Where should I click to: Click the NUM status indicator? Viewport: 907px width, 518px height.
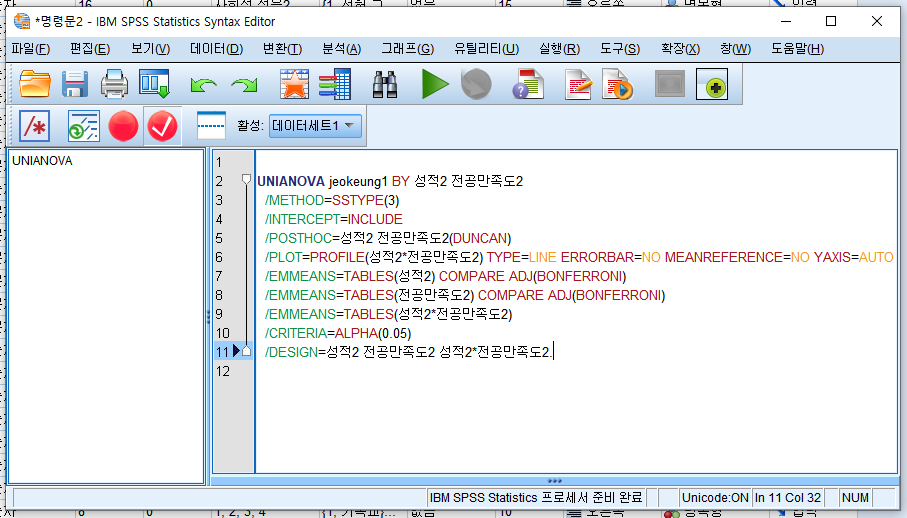click(856, 497)
